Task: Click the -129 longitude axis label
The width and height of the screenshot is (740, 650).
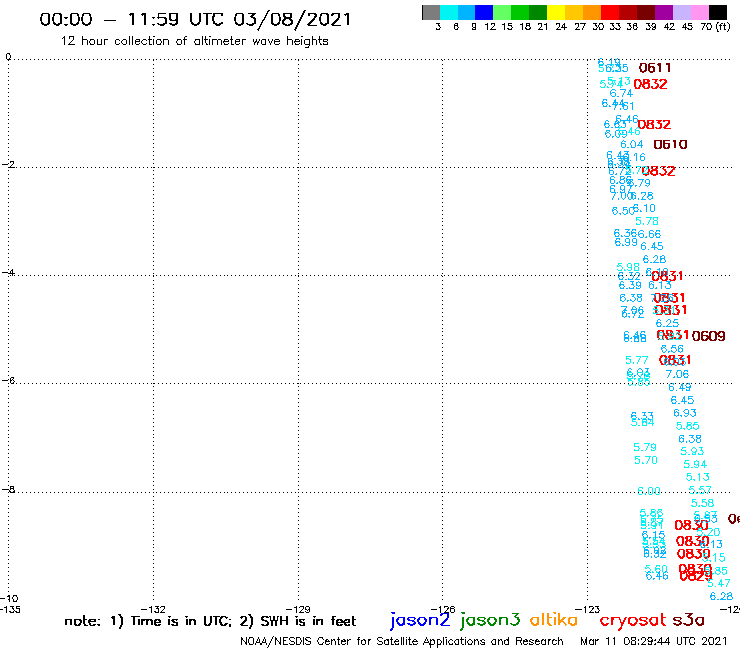Action: [x=298, y=609]
